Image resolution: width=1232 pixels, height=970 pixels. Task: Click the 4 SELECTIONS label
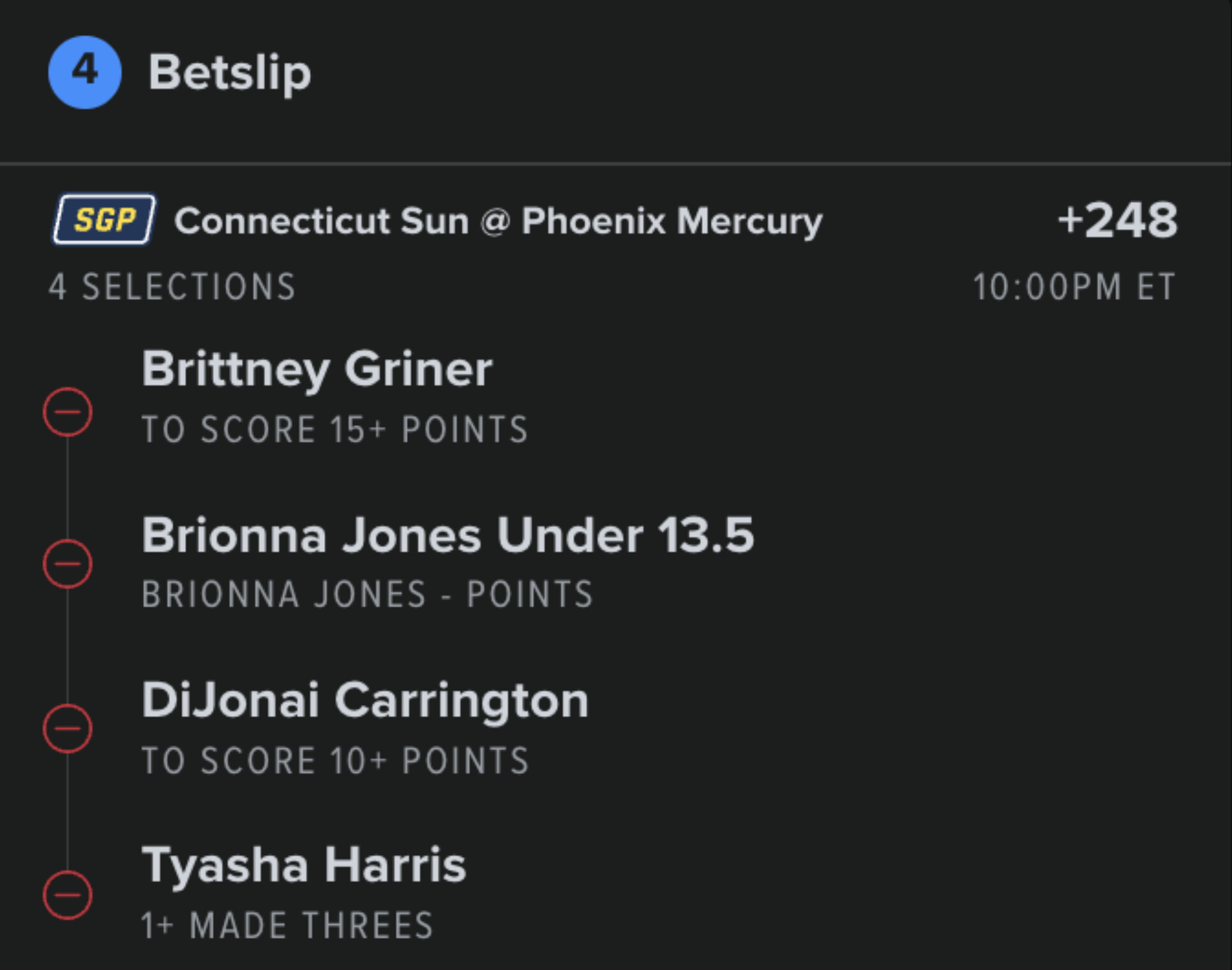point(172,287)
